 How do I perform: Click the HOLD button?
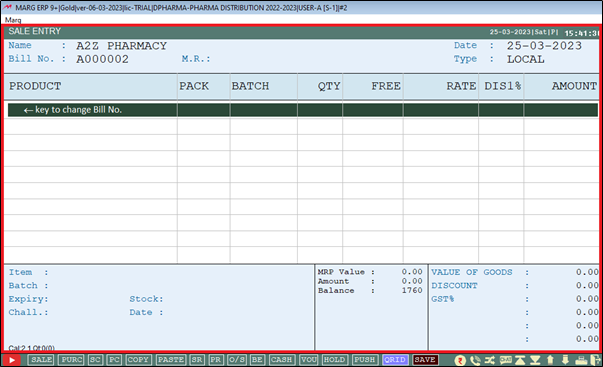(334, 360)
